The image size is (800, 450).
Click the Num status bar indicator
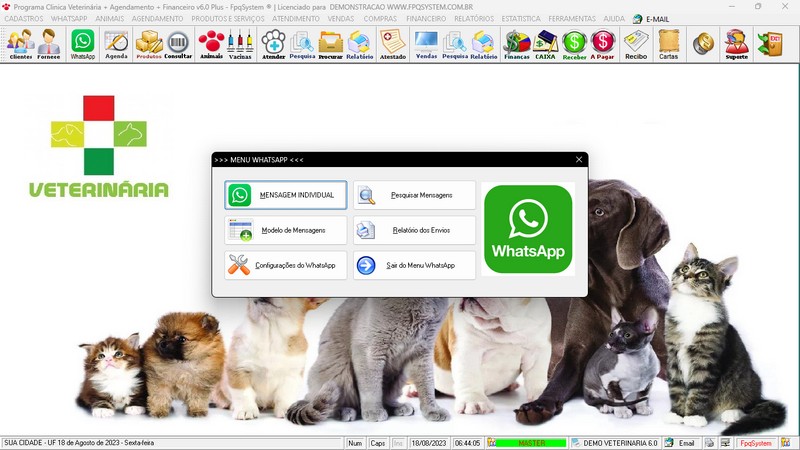355,443
